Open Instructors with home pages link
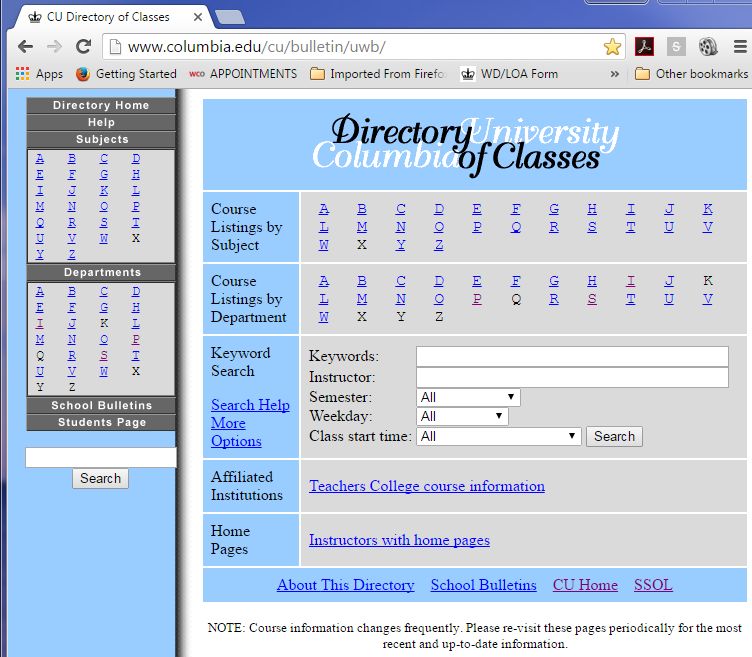 point(399,540)
